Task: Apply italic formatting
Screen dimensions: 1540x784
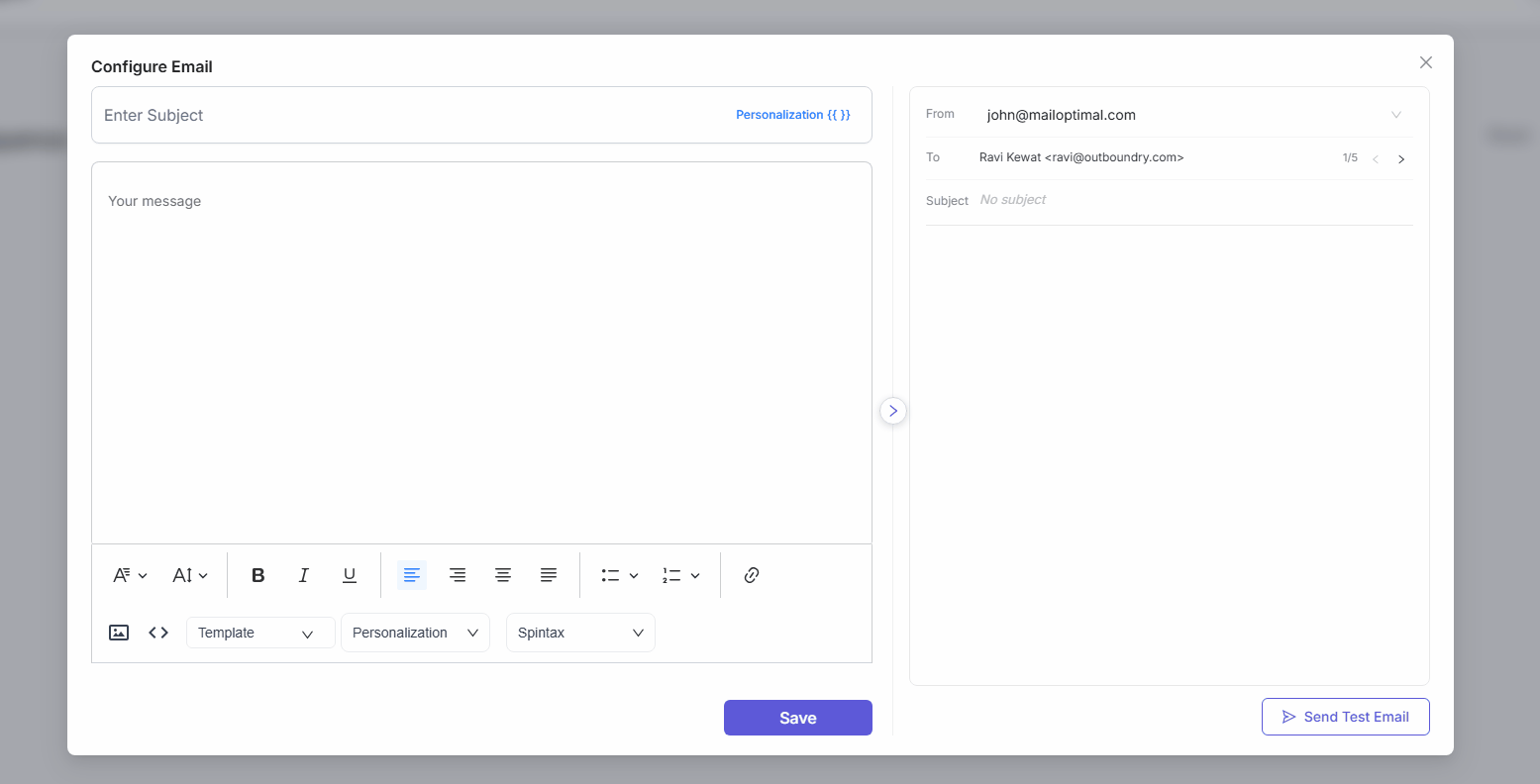Action: [303, 574]
